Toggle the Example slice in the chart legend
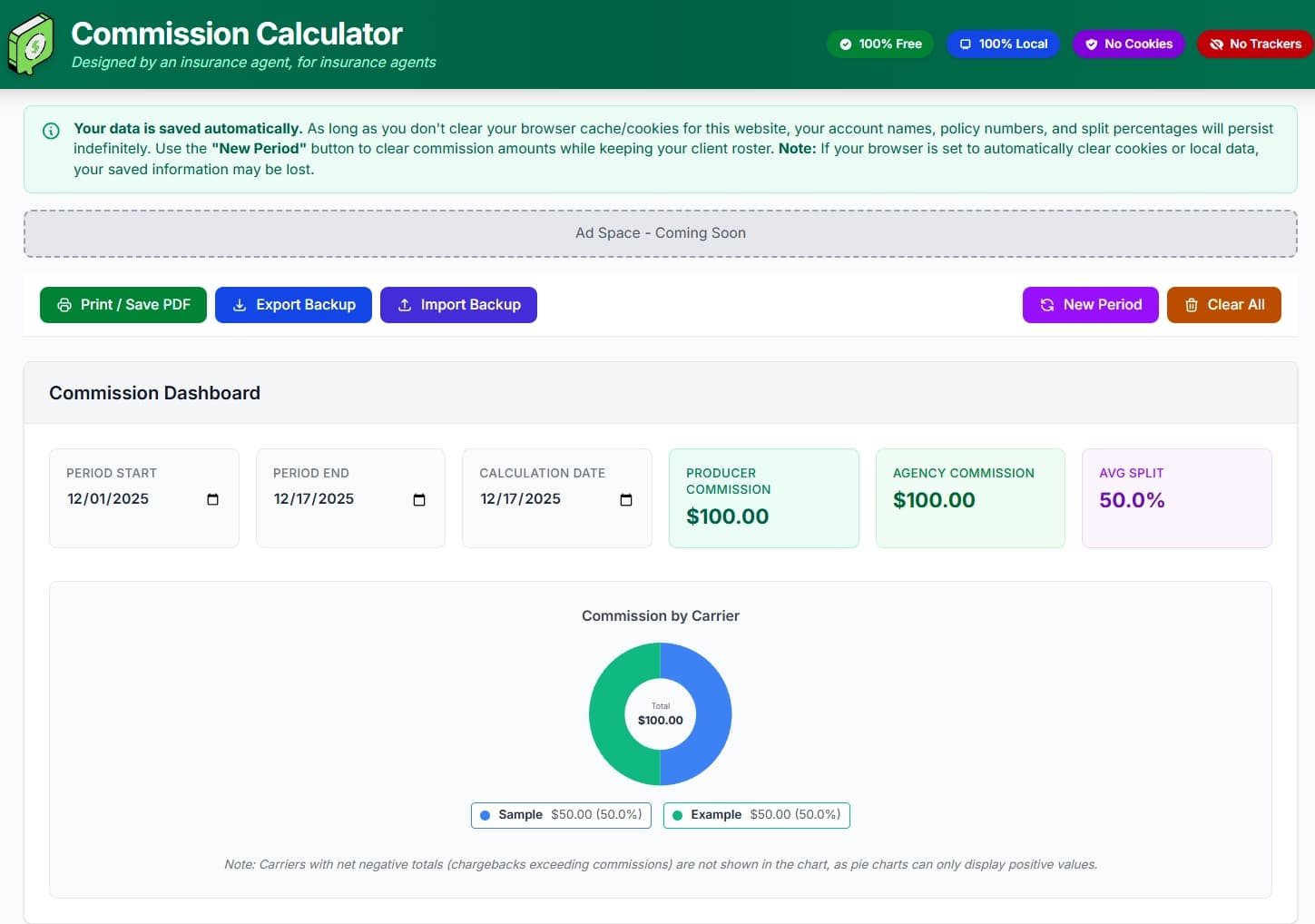Screen dimensions: 1315x924 tap(756, 814)
